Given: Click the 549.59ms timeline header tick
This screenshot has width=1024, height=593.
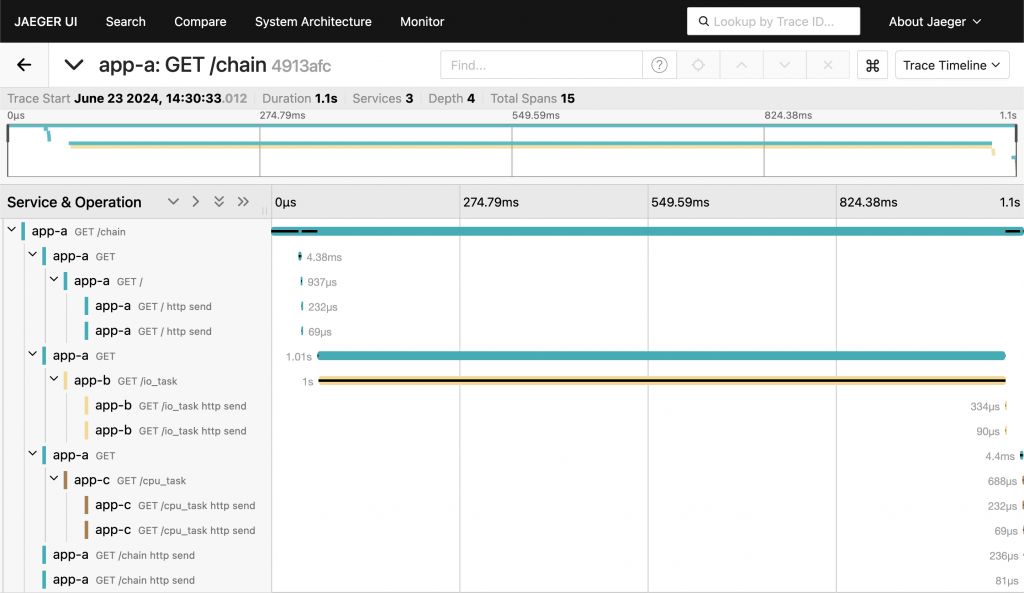Looking at the screenshot, I should 680,202.
